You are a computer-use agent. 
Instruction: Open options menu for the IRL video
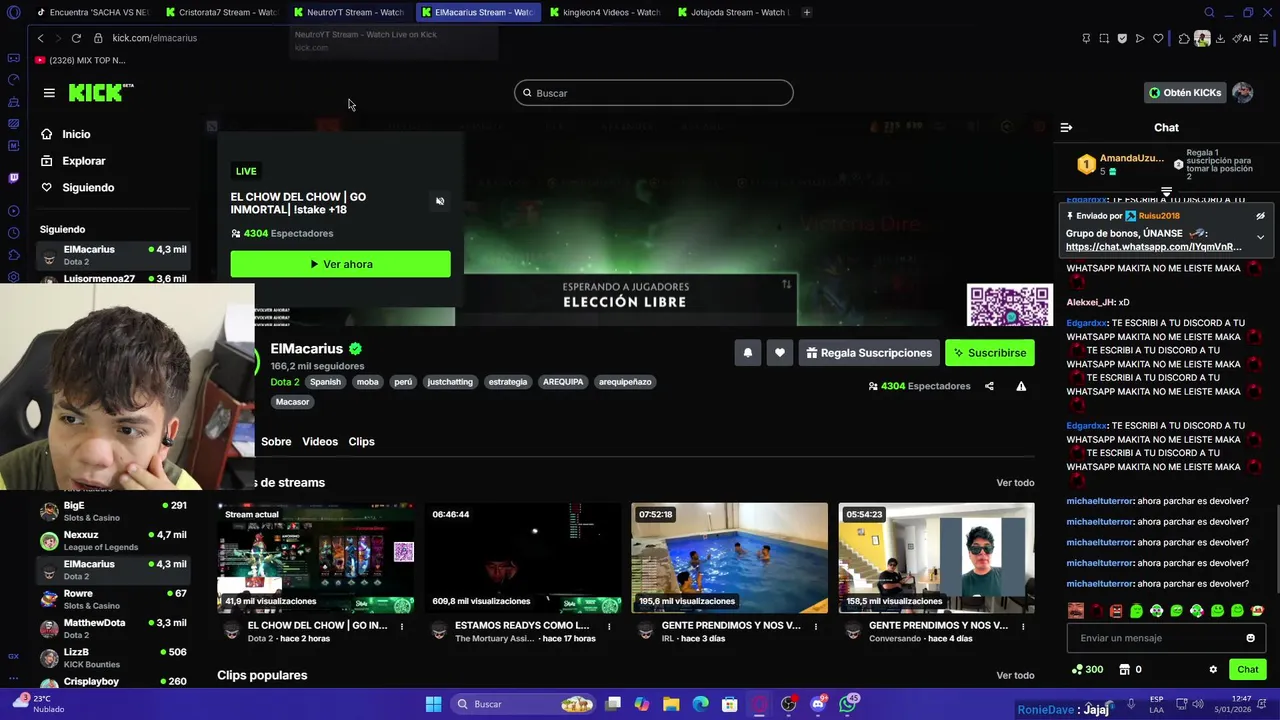(816, 627)
